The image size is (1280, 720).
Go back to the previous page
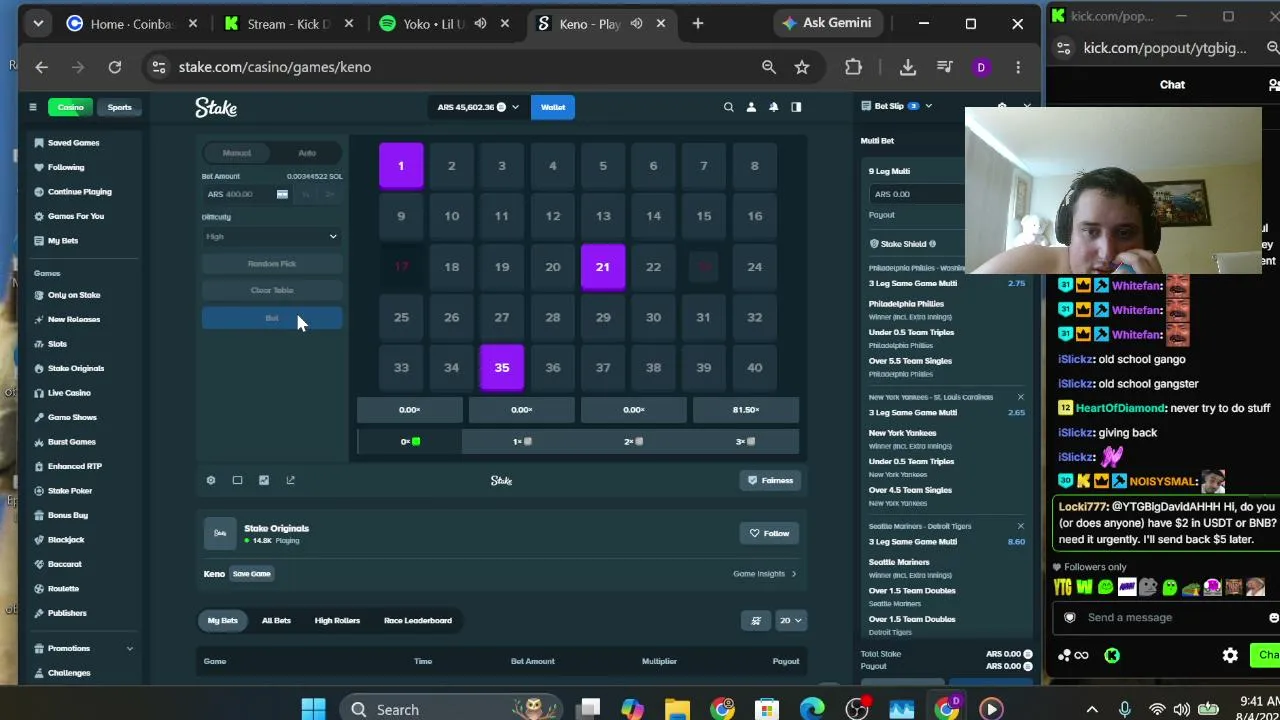[x=42, y=67]
